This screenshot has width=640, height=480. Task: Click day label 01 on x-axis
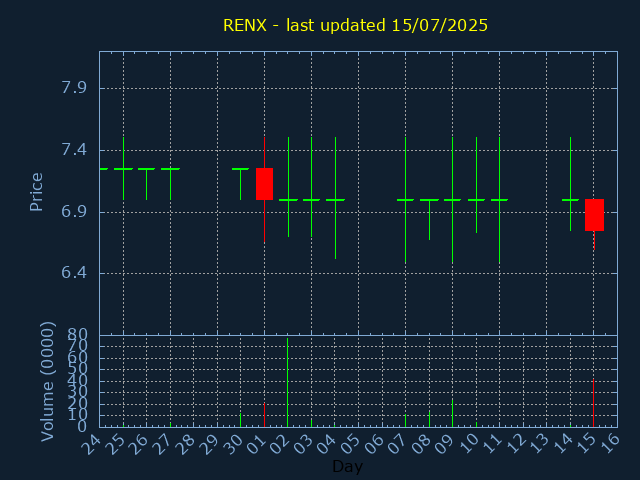click(256, 444)
